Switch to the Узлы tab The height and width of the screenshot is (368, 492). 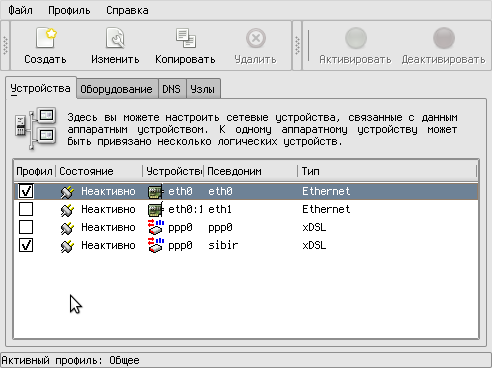click(x=203, y=89)
